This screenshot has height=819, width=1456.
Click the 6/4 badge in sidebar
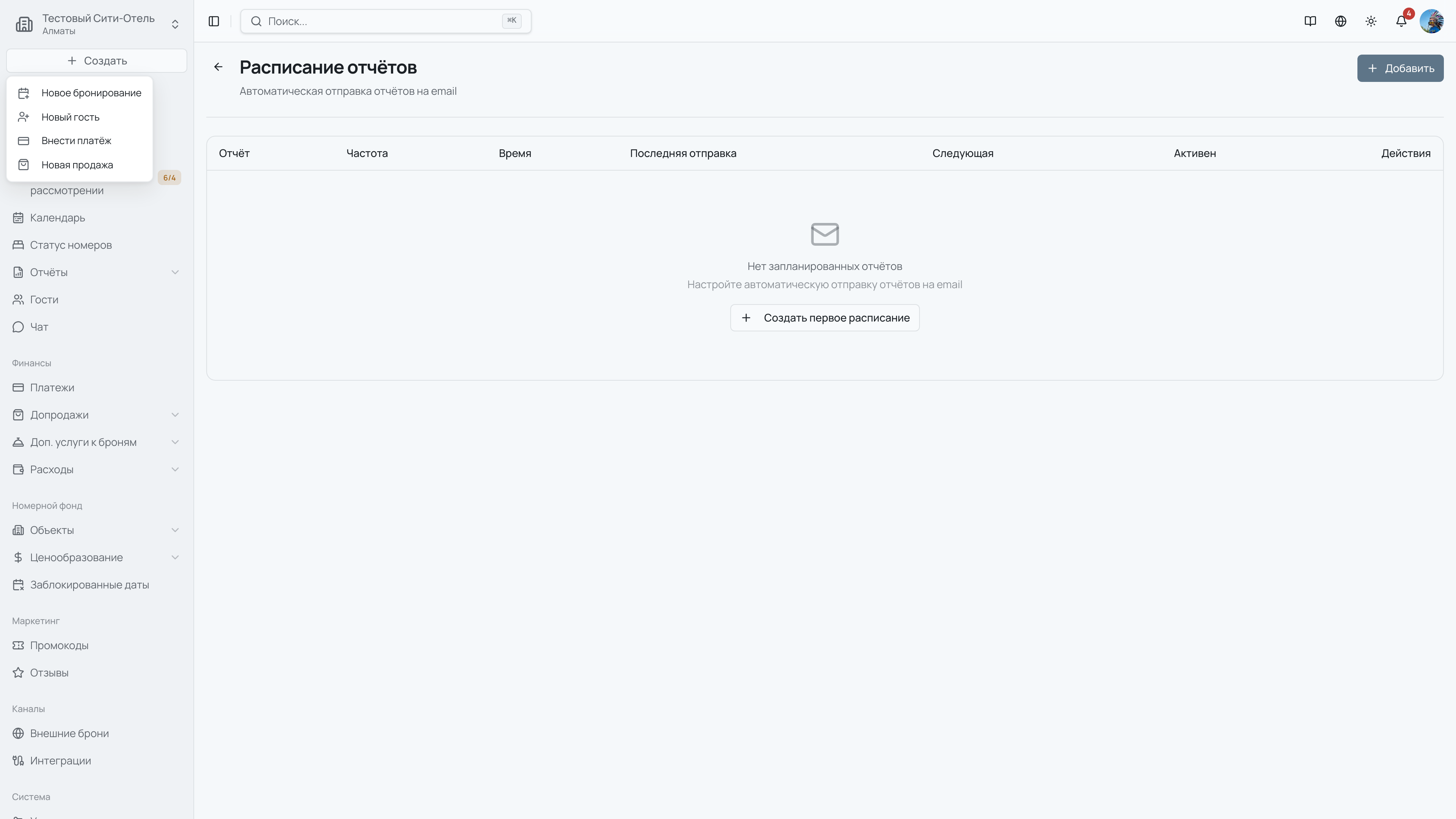pyautogui.click(x=169, y=177)
